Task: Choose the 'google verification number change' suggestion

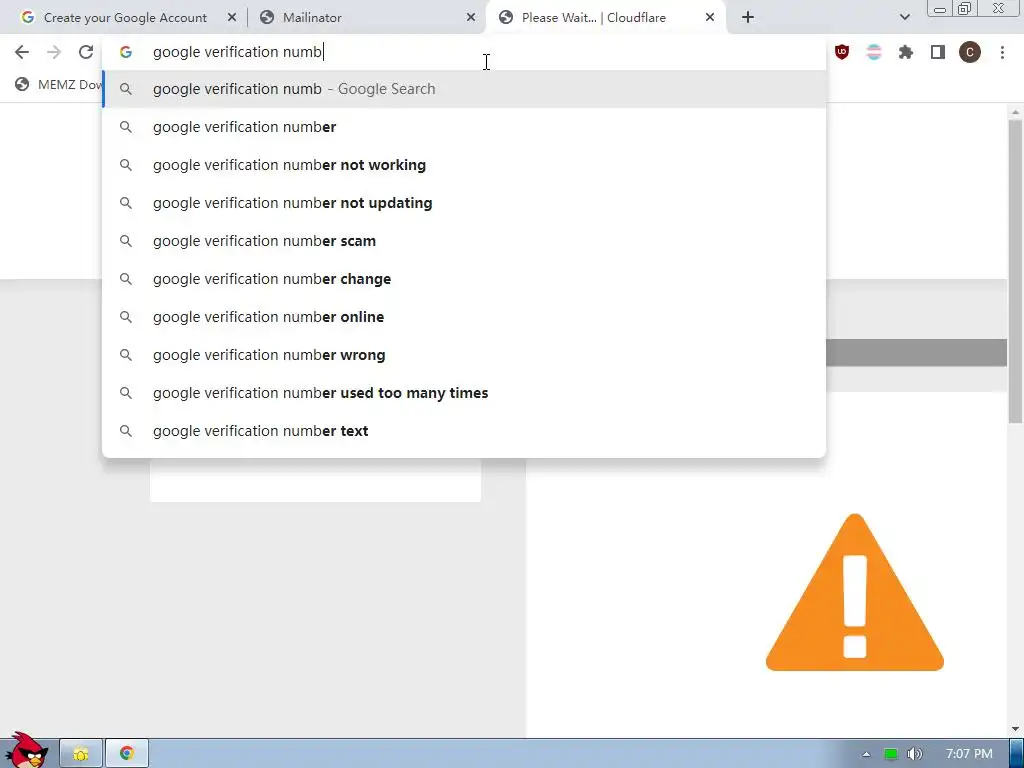Action: (x=464, y=279)
